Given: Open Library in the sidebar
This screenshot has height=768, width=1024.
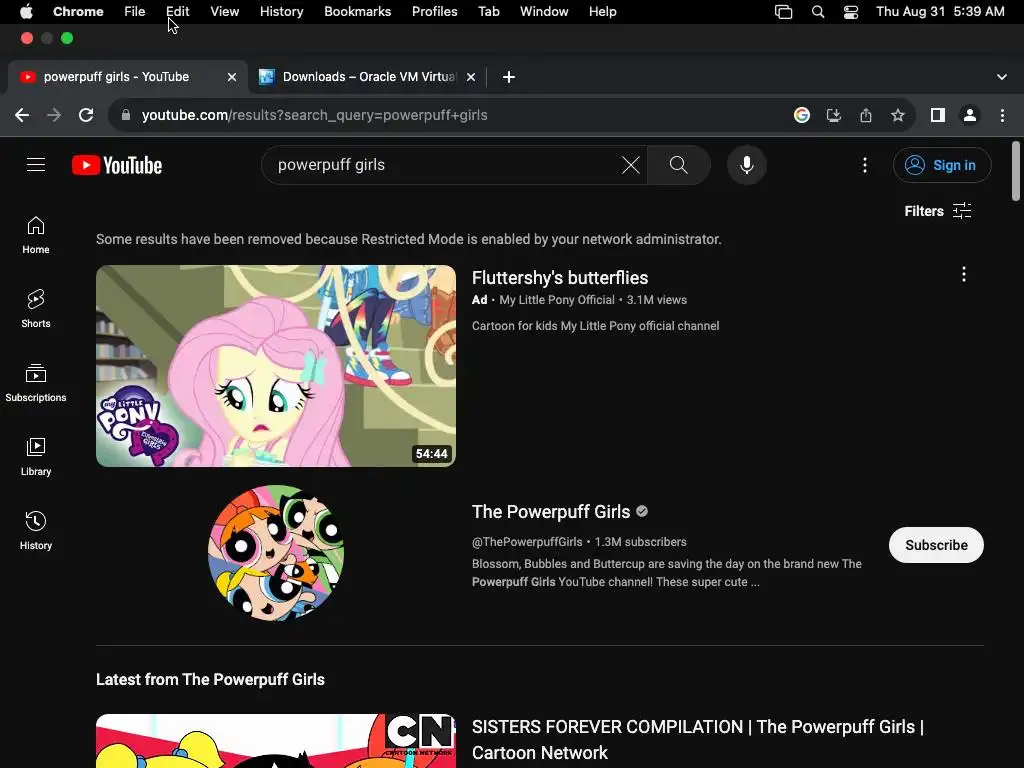Looking at the screenshot, I should point(36,456).
